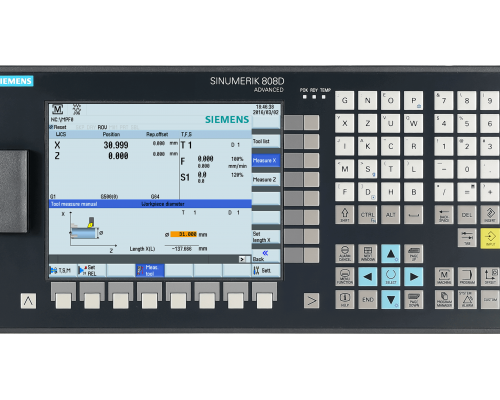Click the Tool list softkey
This screenshot has width=500, height=400.
(x=266, y=141)
